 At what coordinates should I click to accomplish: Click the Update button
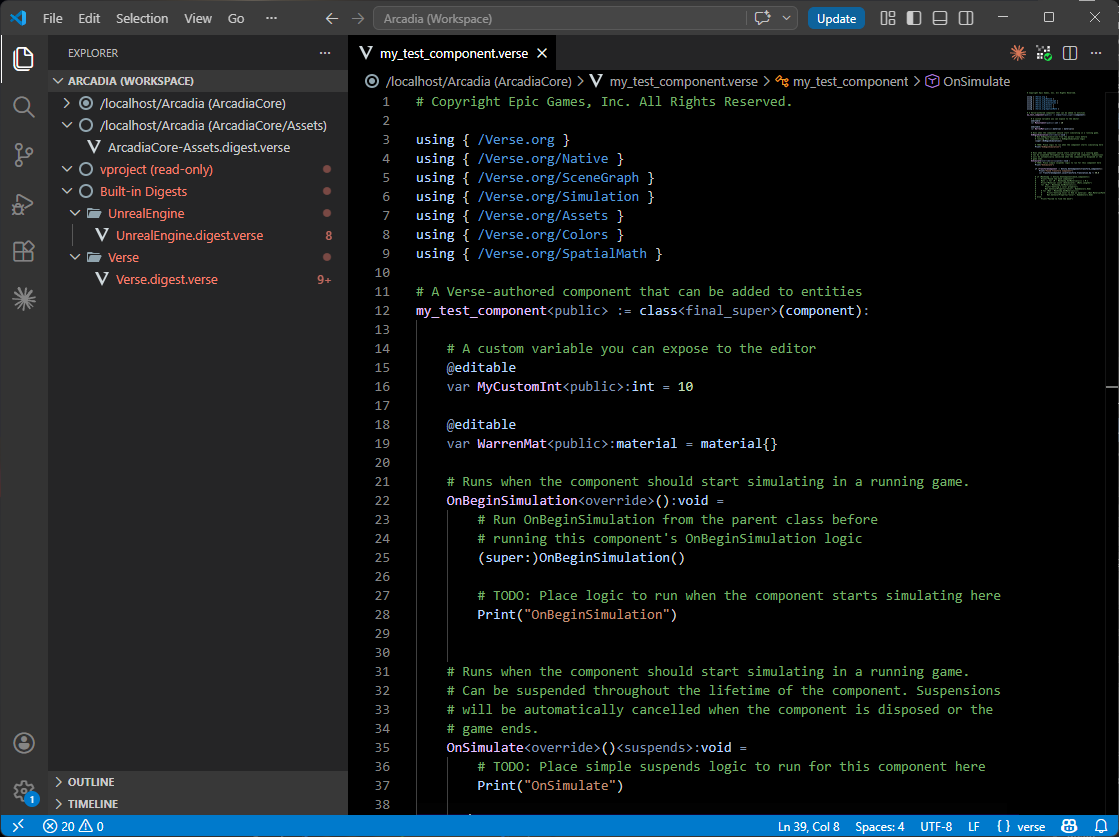[836, 19]
